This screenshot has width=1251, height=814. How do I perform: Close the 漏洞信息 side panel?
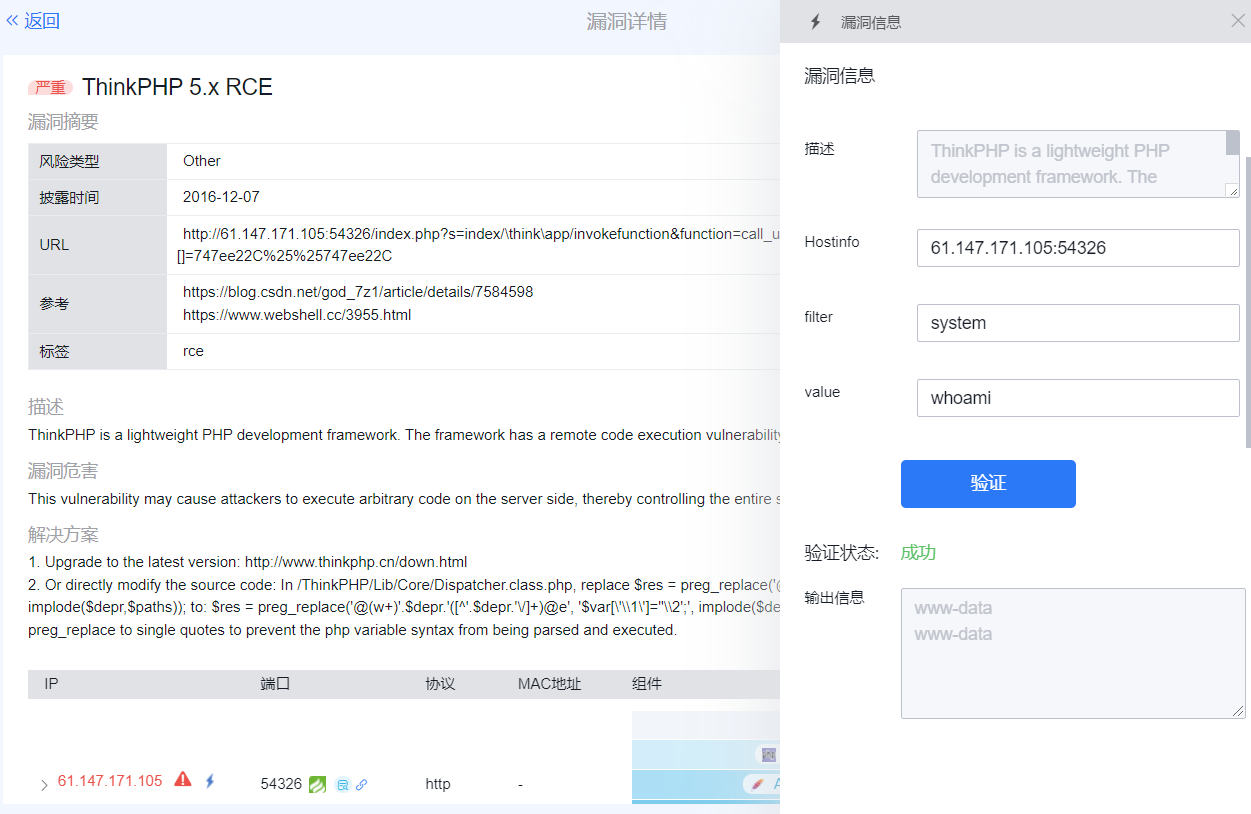1238,21
